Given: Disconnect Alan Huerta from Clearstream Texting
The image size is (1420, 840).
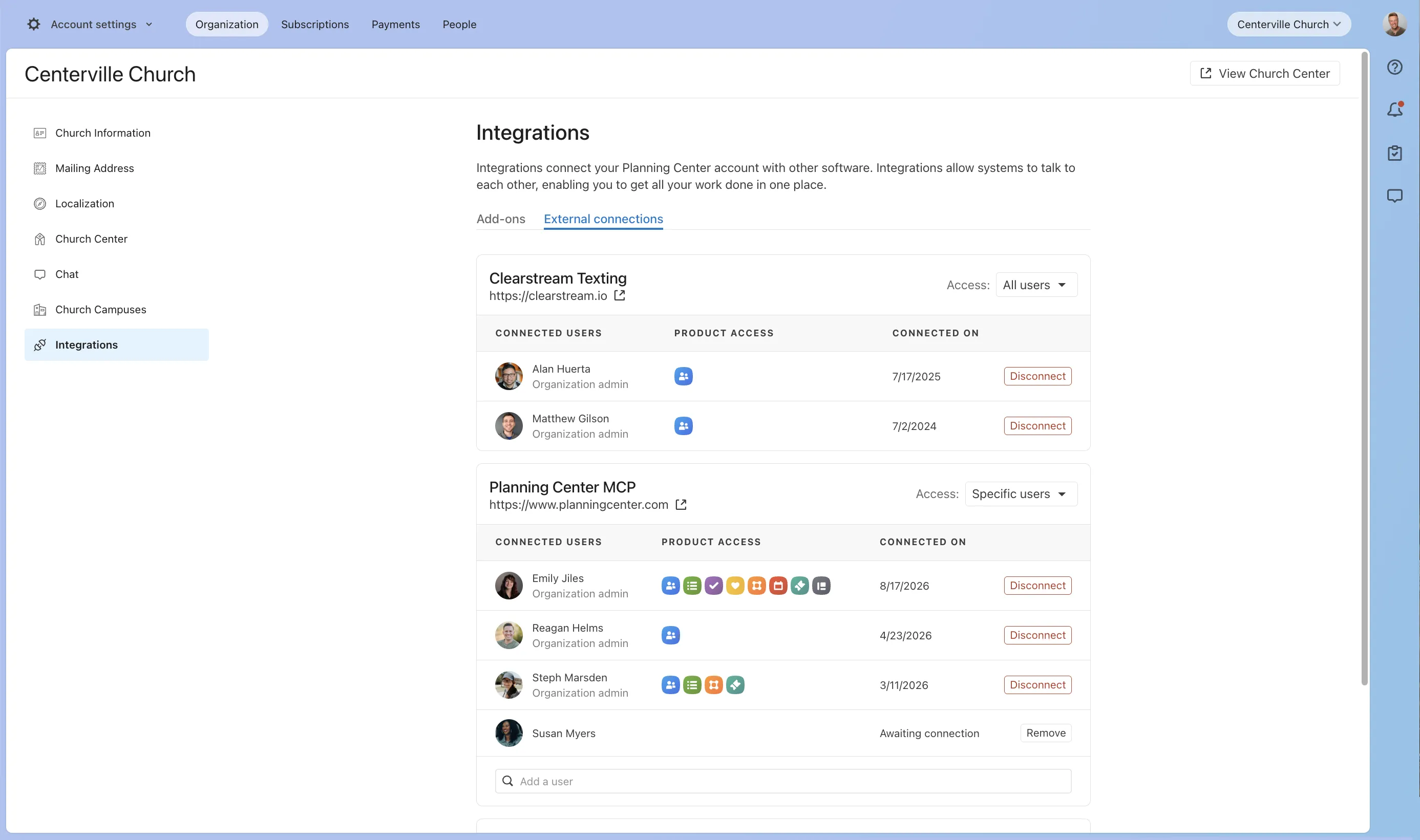Looking at the screenshot, I should pyautogui.click(x=1038, y=376).
